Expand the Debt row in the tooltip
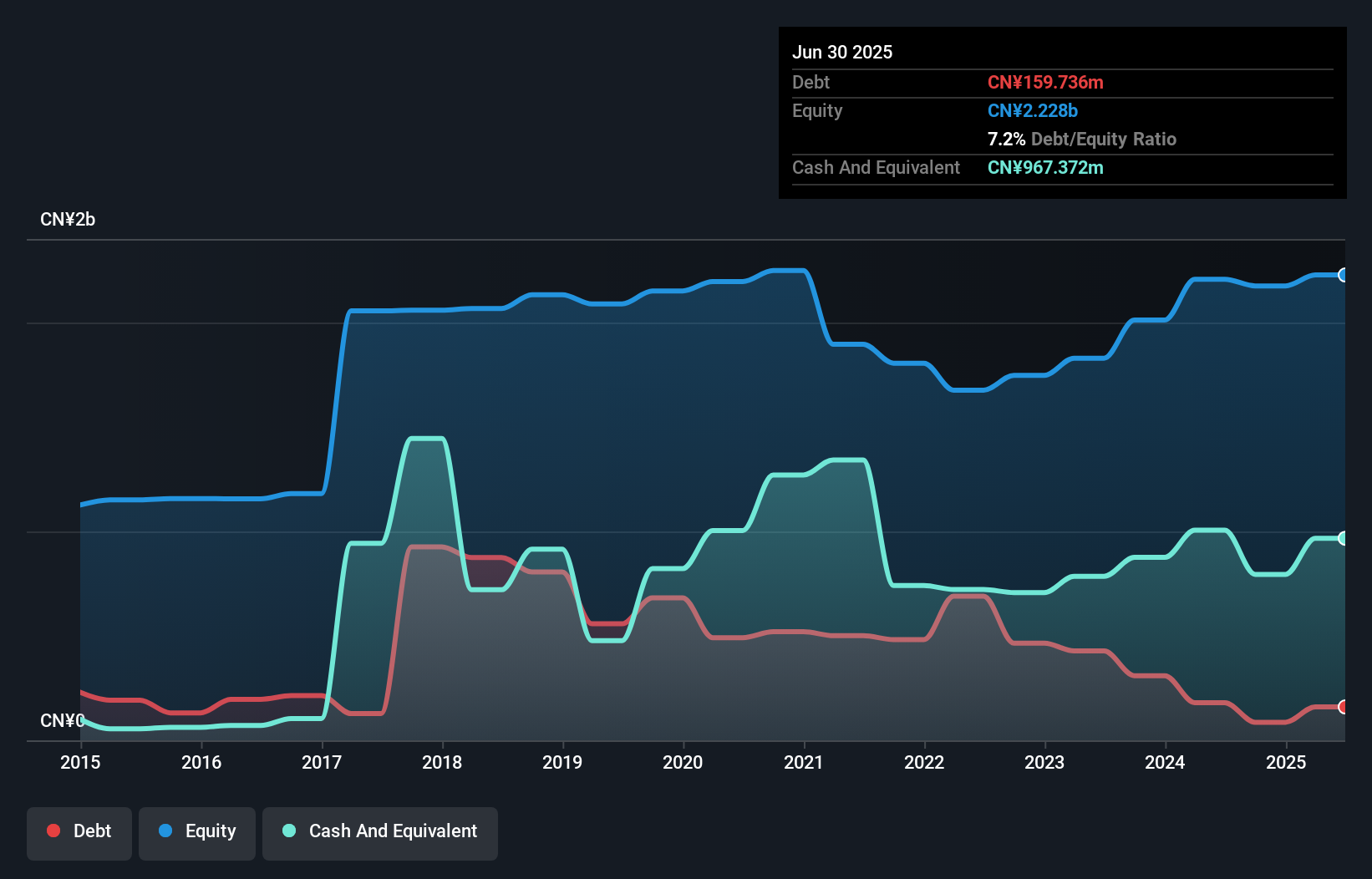This screenshot has height=879, width=1372. pos(810,83)
